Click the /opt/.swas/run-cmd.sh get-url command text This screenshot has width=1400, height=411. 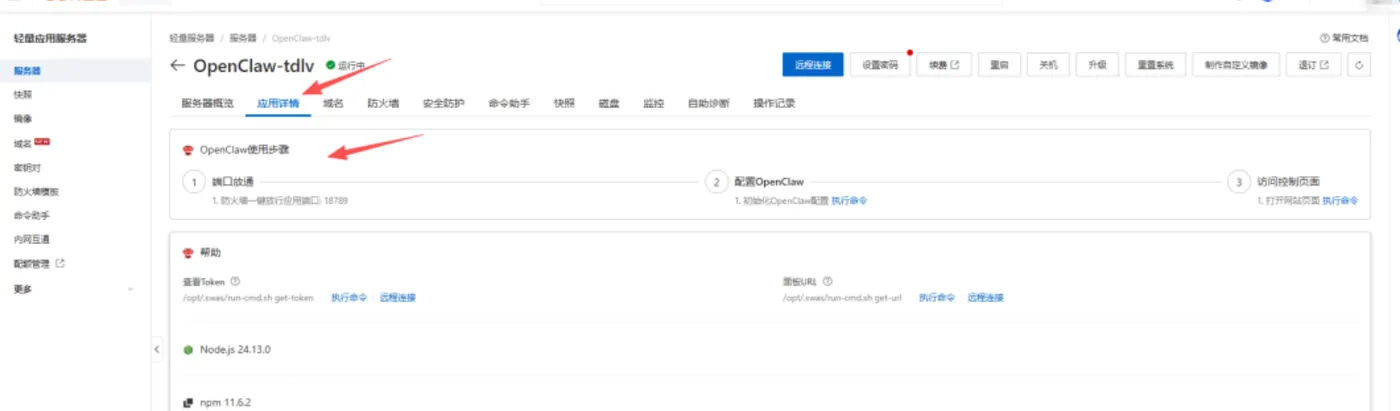843,297
